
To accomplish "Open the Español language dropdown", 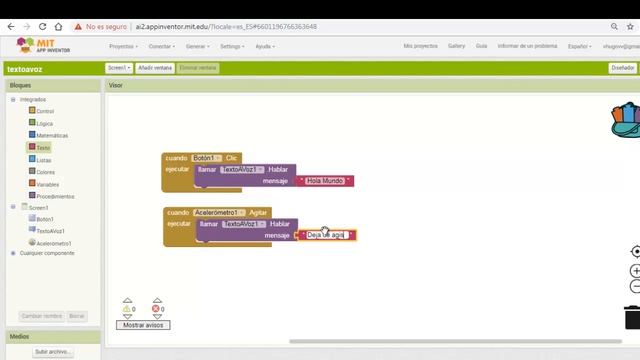I will tap(579, 46).
